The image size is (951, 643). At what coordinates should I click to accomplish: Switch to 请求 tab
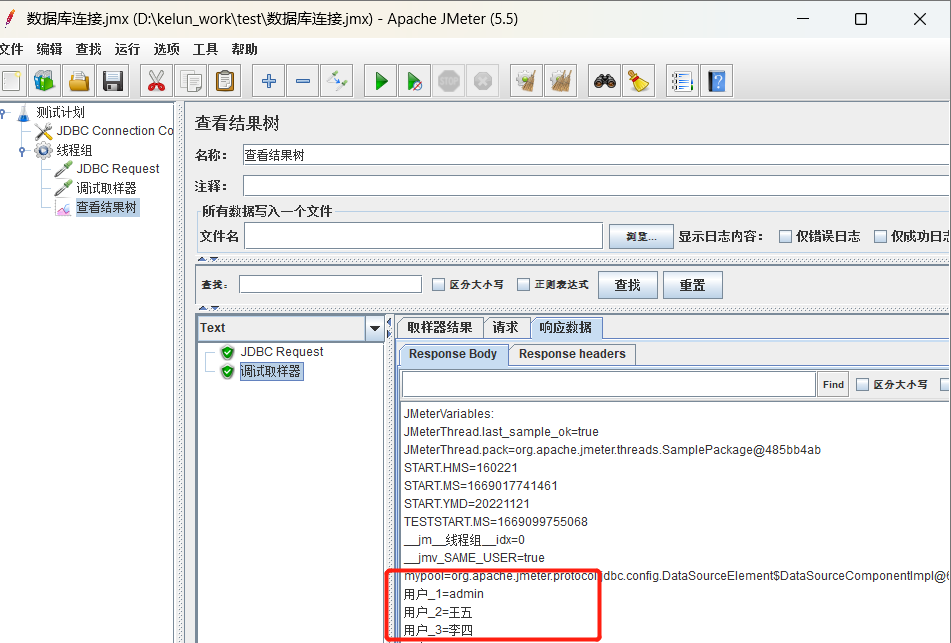505,328
